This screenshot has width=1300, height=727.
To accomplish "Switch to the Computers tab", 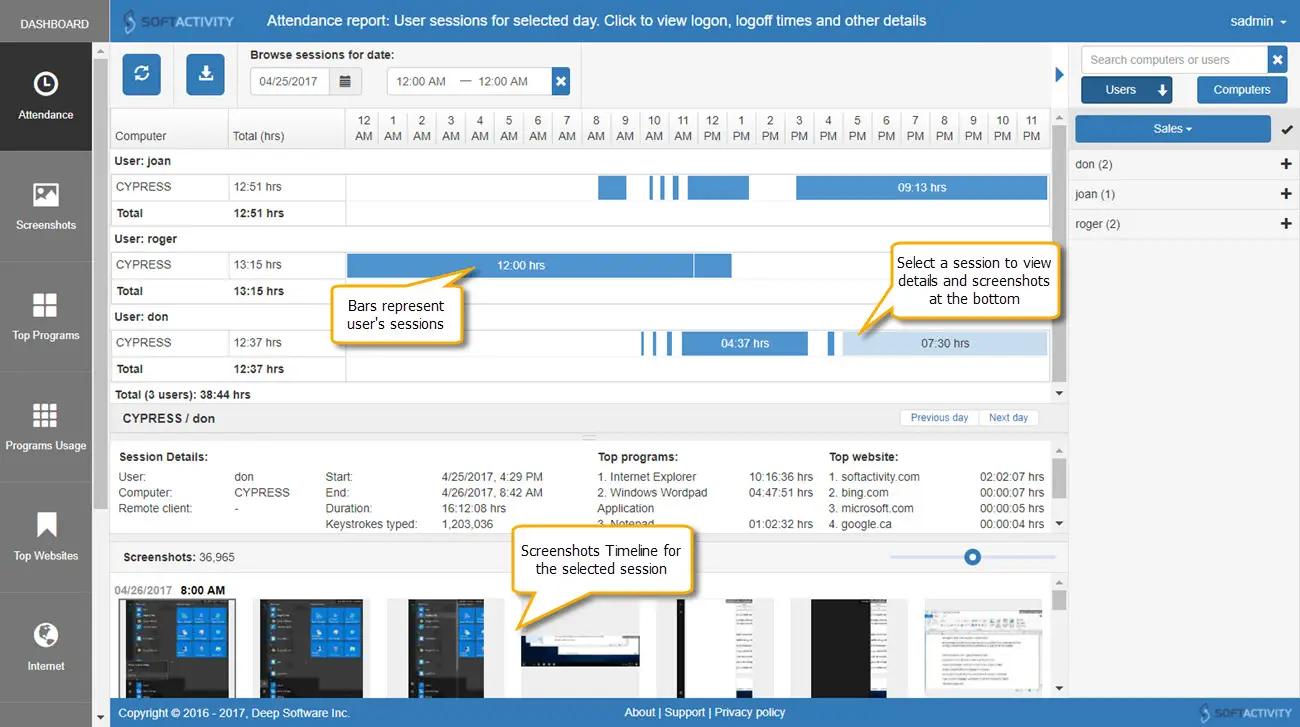I will click(x=1242, y=90).
